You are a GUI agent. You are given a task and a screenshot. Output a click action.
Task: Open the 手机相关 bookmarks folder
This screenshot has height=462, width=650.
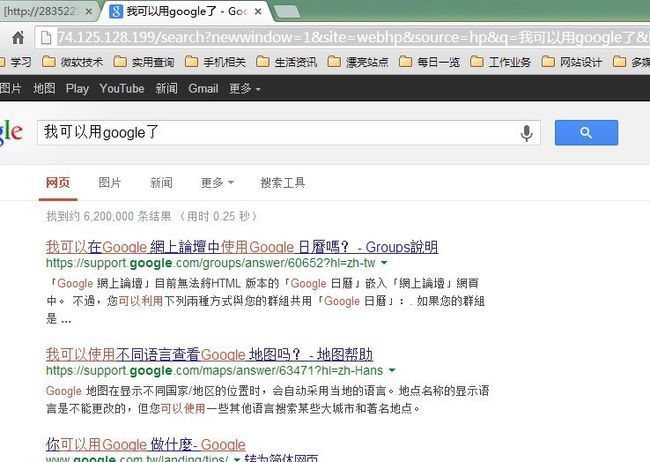[x=215, y=62]
